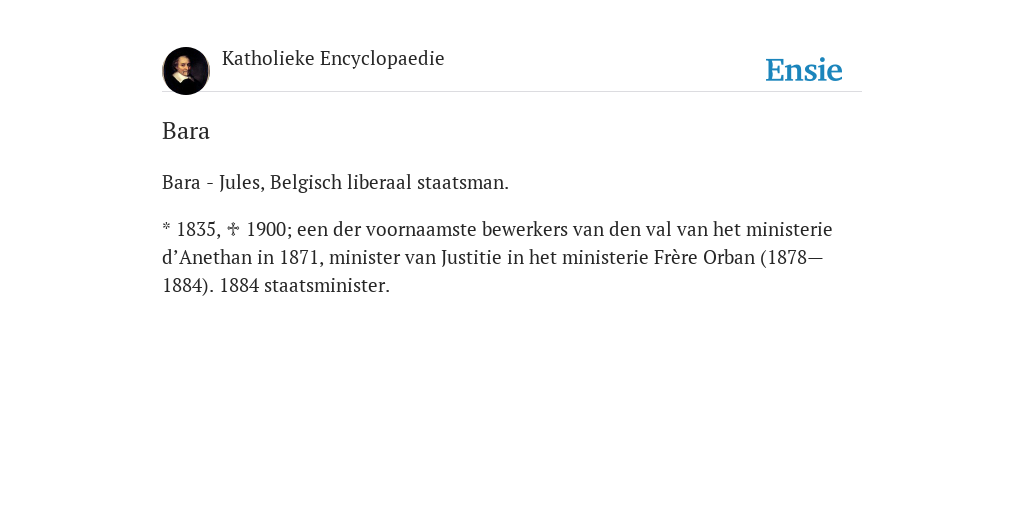
Task: Click the Katholieke Encyclopaedie source name
Action: [333, 59]
